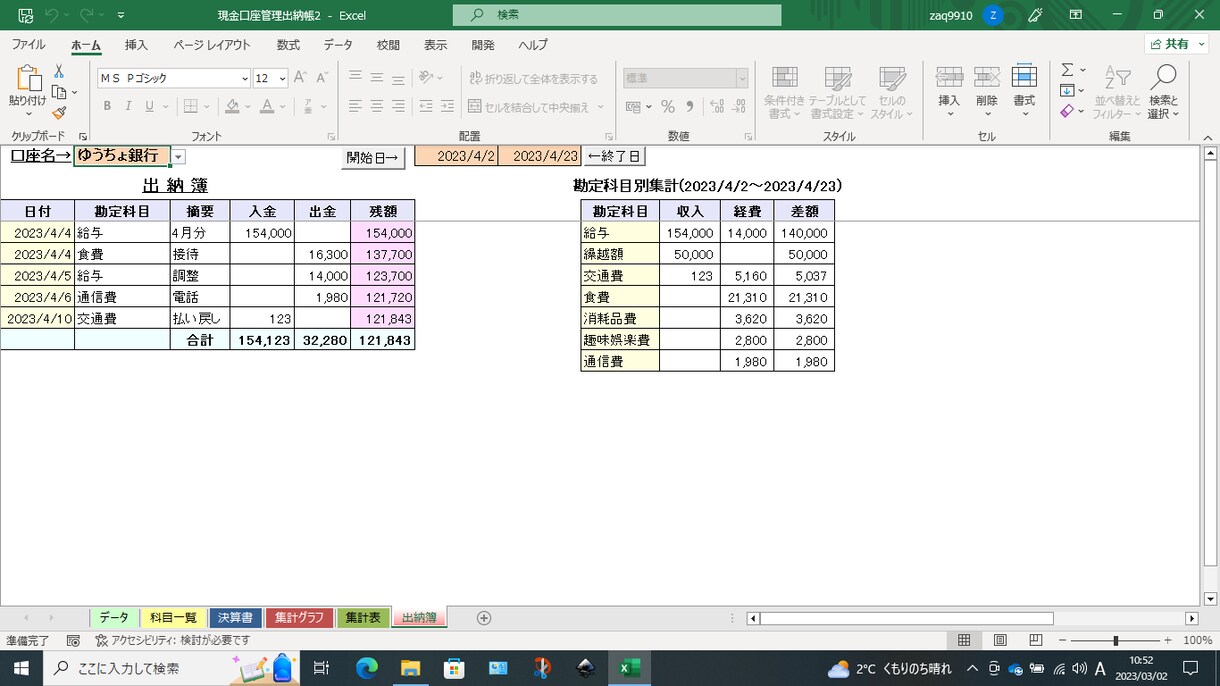Screen dimensions: 1220x686
Task: Toggle Center horizontal alignment
Action: pyautogui.click(x=377, y=107)
